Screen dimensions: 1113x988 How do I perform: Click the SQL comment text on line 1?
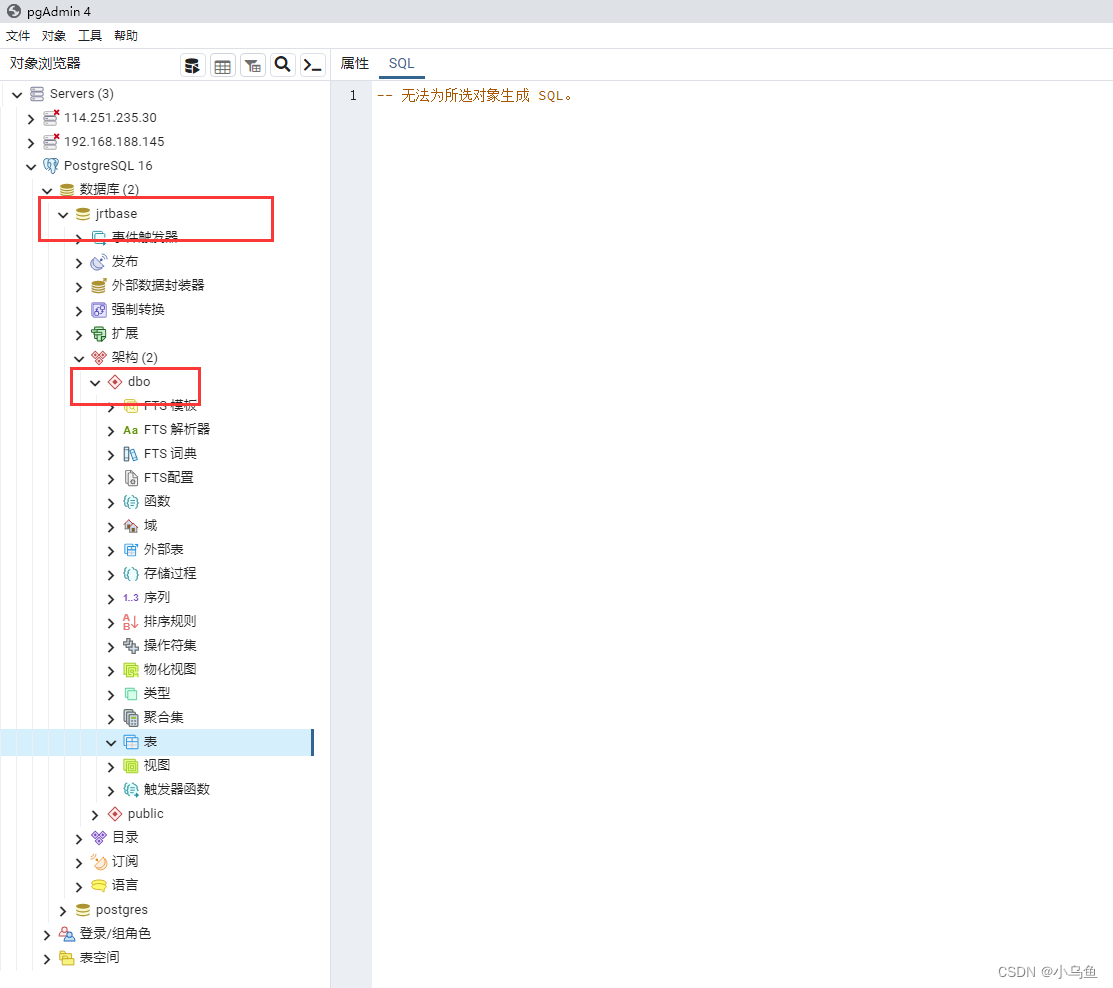click(x=474, y=96)
